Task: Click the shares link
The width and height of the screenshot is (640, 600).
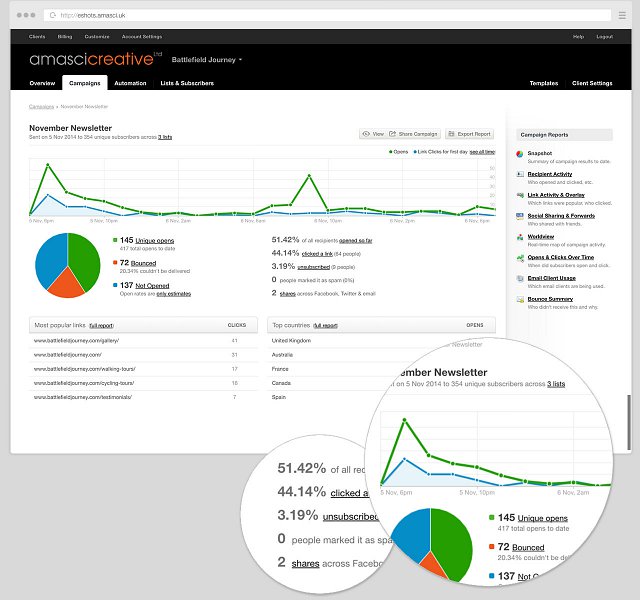Action: click(287, 294)
